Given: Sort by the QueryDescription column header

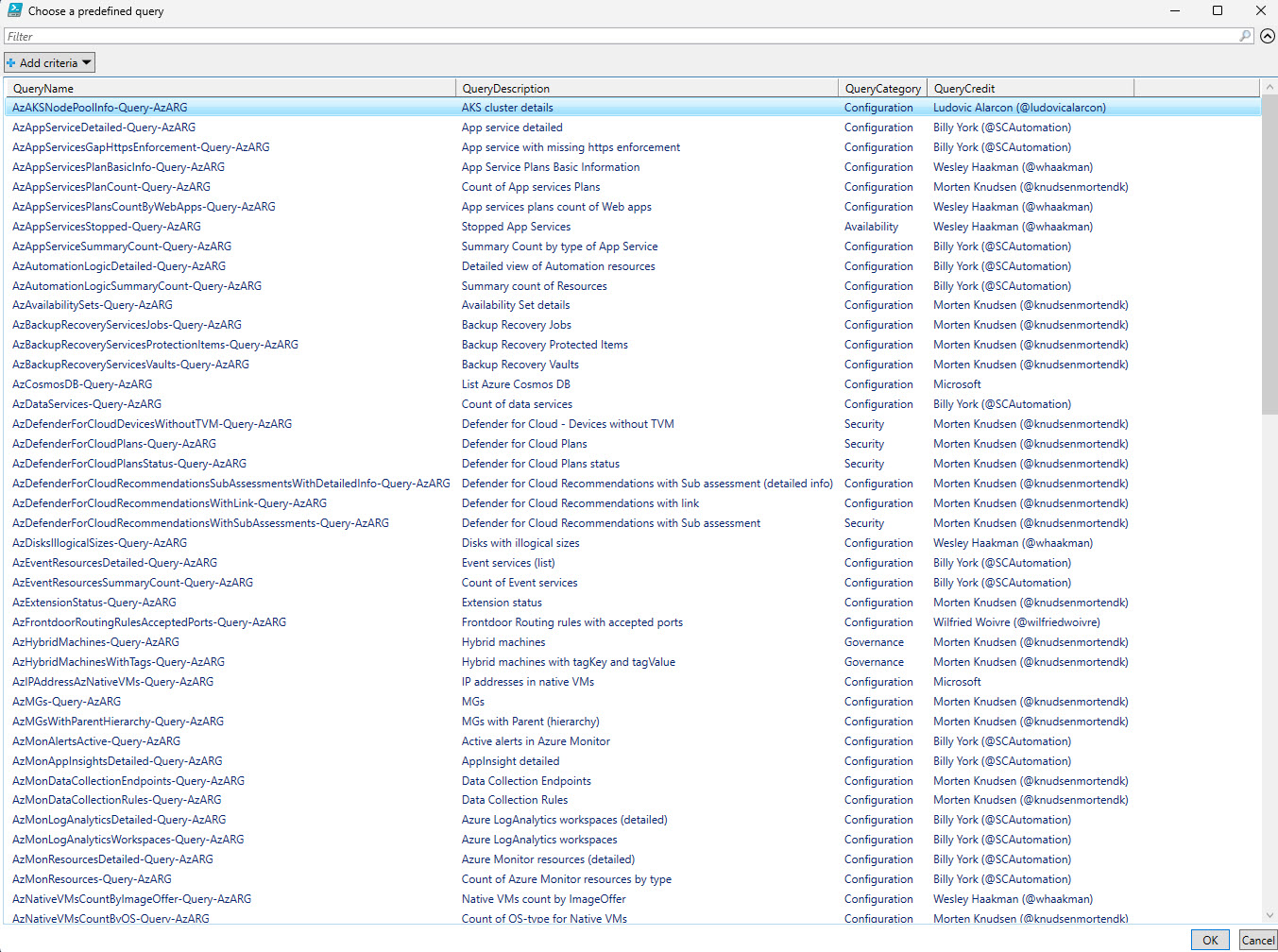Looking at the screenshot, I should [647, 88].
